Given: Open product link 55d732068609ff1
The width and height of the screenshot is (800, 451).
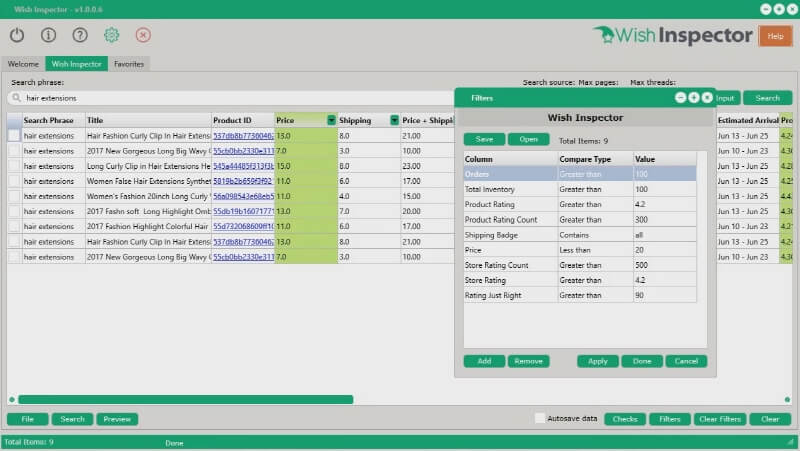Looking at the screenshot, I should pos(243,227).
